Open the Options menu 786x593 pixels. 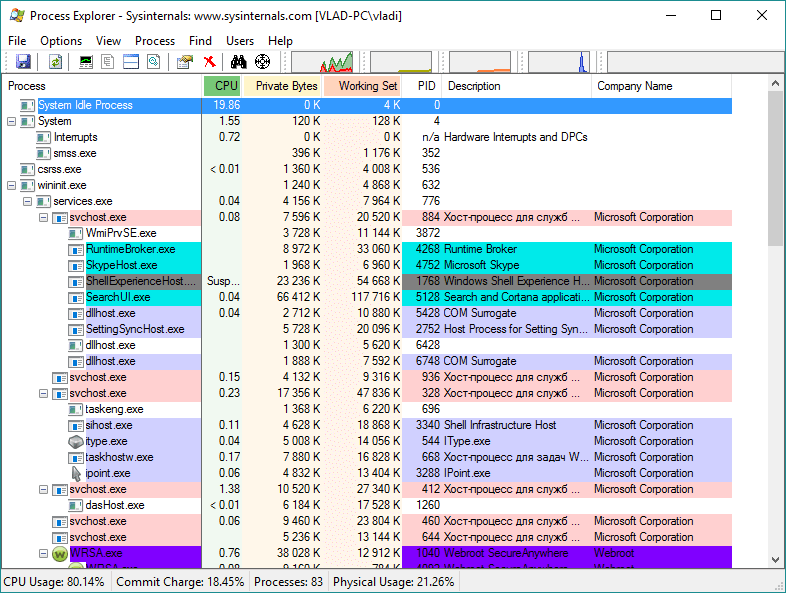pyautogui.click(x=61, y=41)
